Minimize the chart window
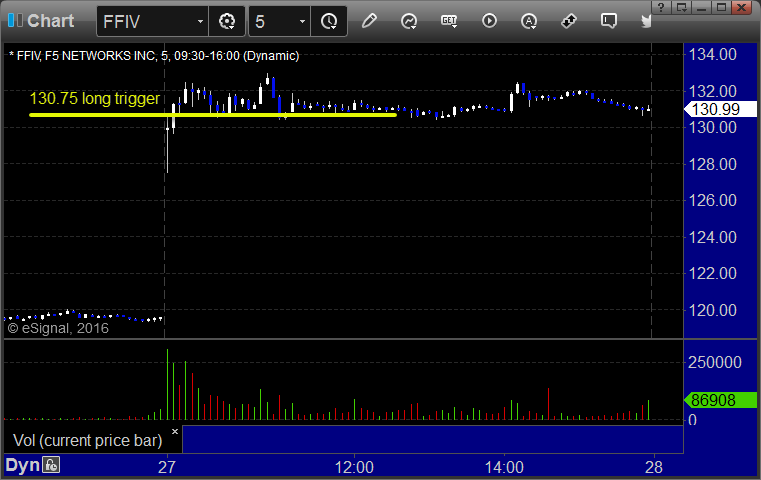 (702, 7)
